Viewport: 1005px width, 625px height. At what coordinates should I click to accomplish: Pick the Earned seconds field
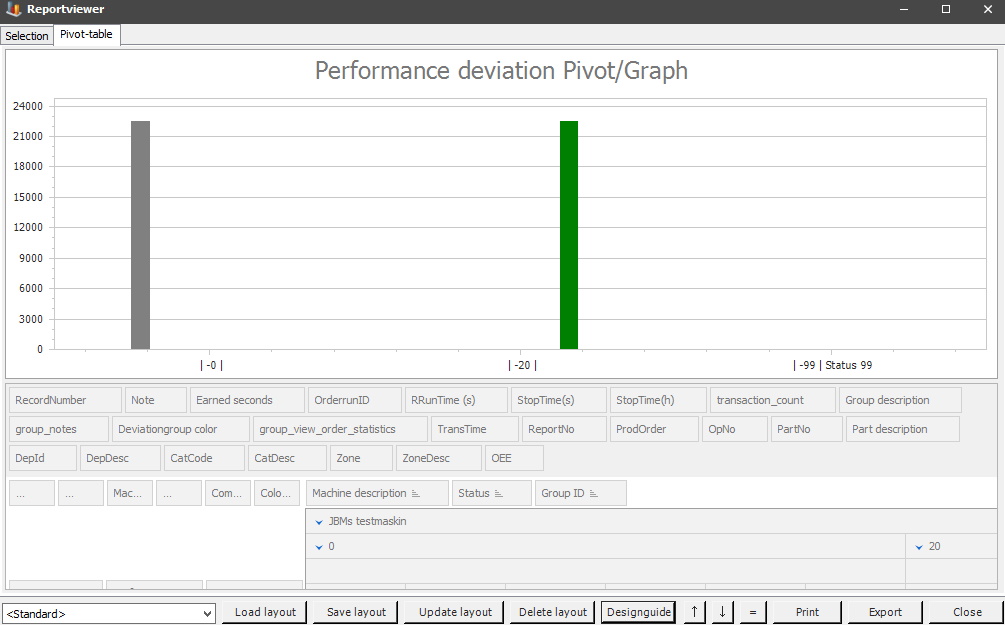point(246,399)
